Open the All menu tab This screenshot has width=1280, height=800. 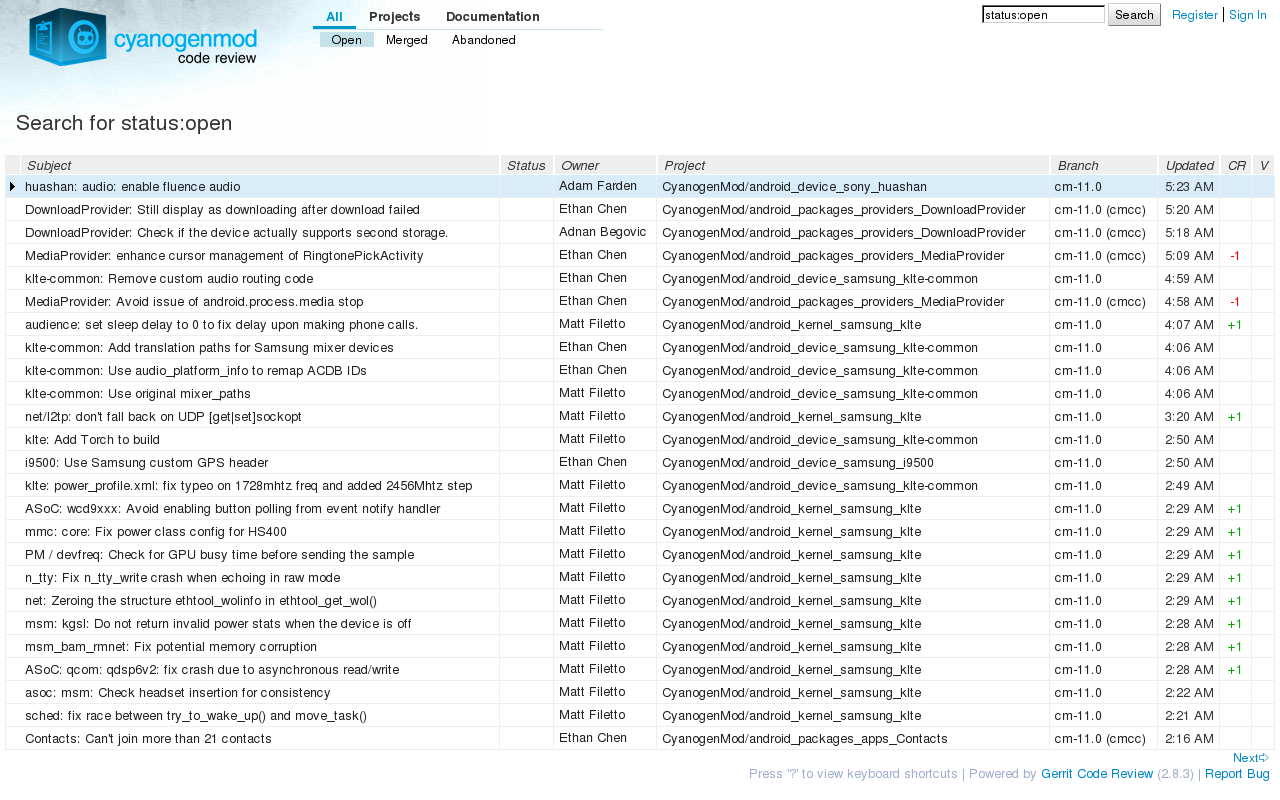(334, 17)
